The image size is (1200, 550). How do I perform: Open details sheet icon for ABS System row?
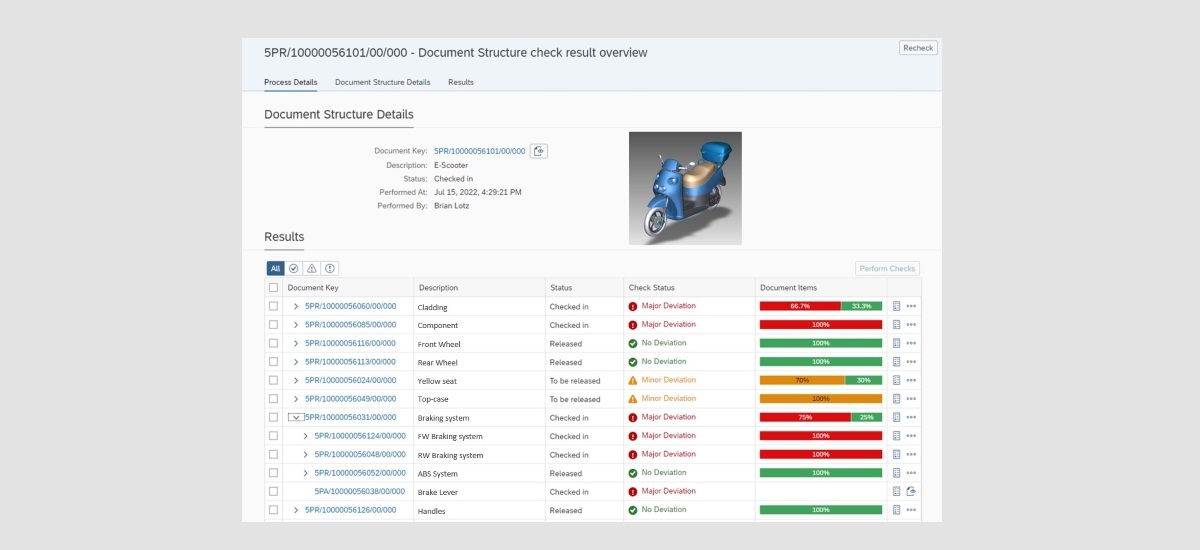pos(897,473)
